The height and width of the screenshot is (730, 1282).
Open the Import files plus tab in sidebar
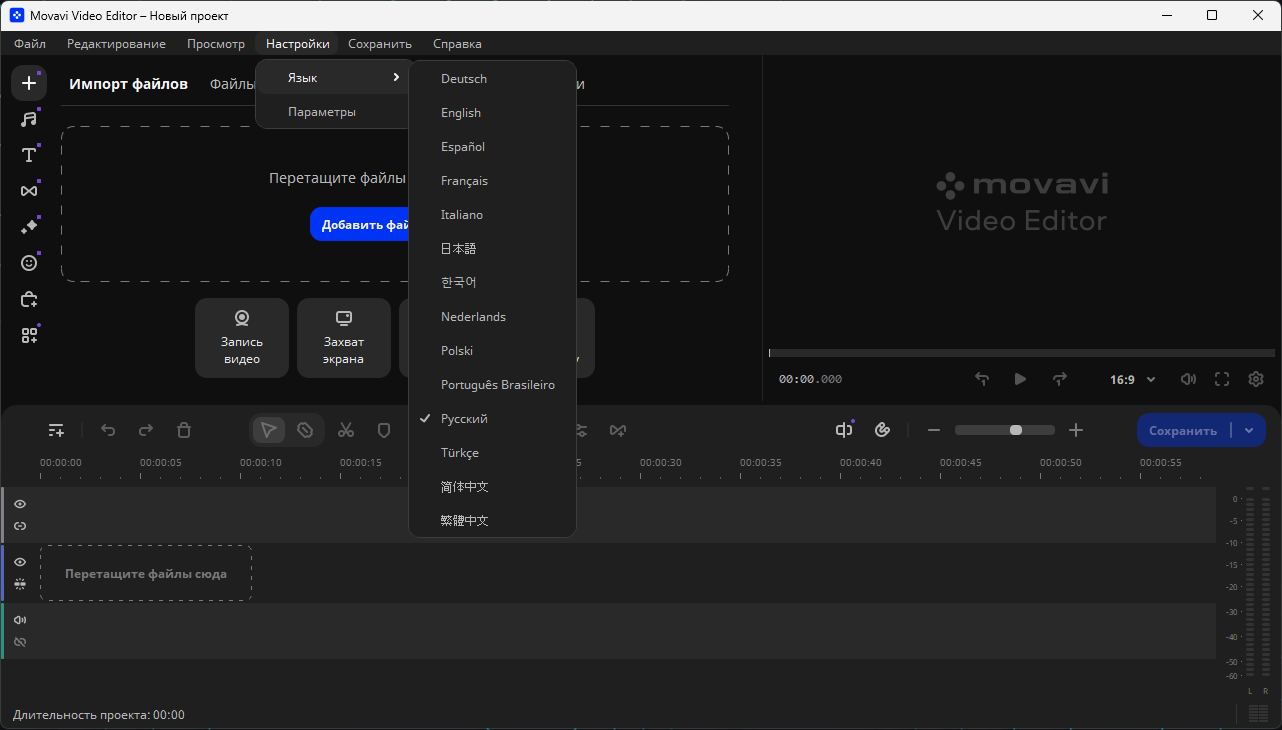coord(29,83)
